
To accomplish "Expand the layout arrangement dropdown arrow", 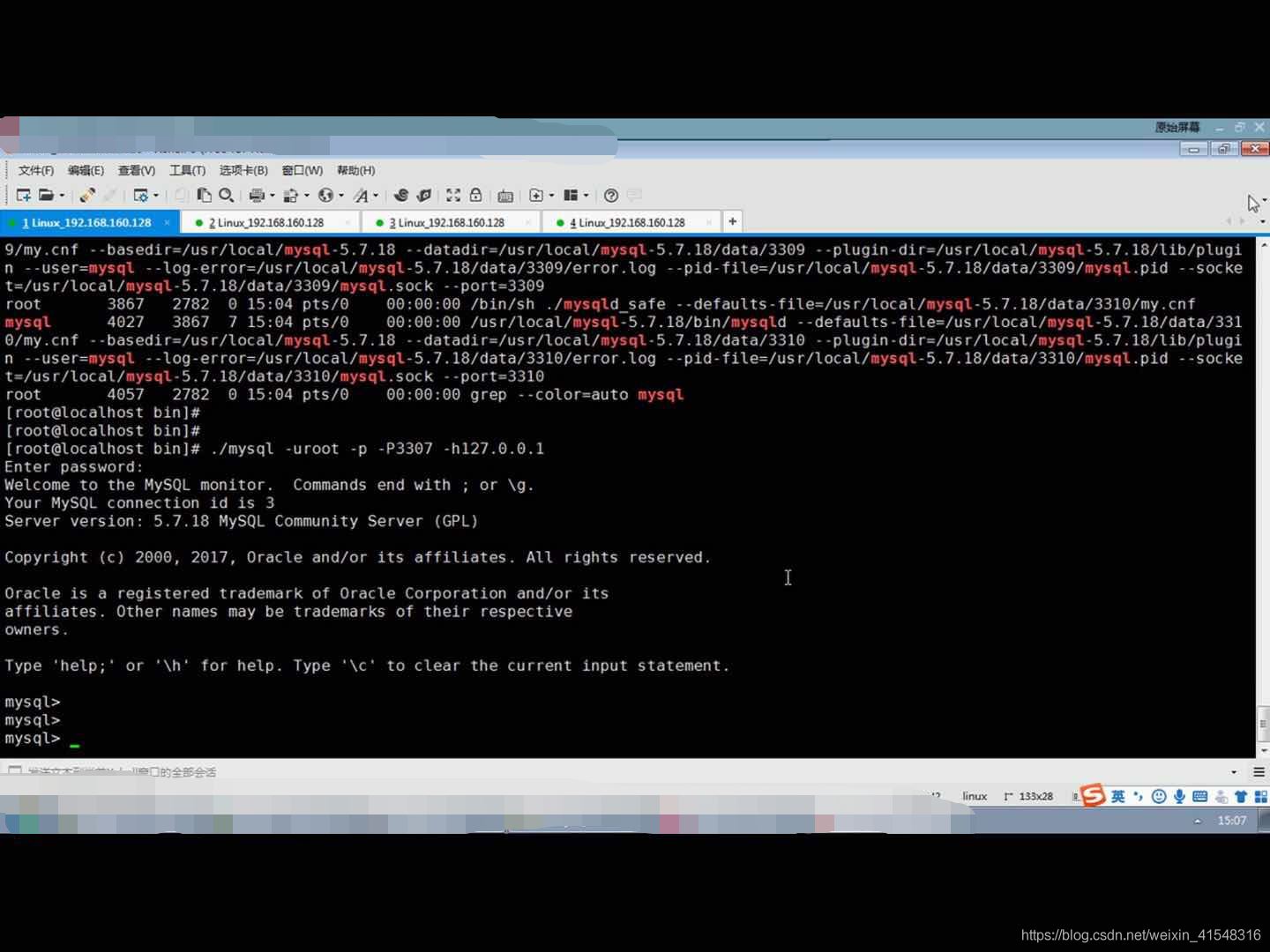I will pyautogui.click(x=586, y=196).
